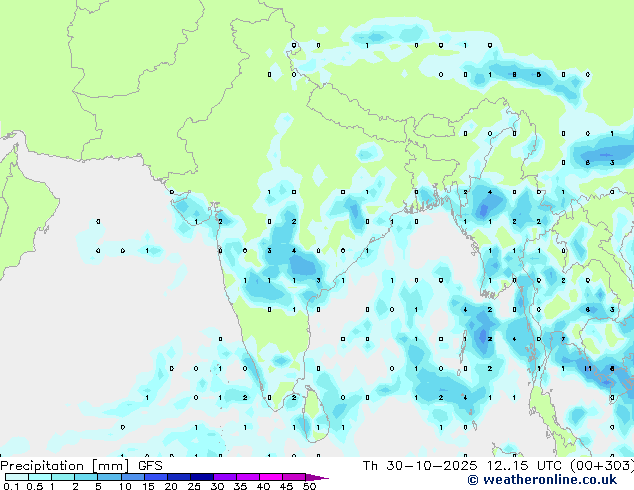Click the legend swatch between 1 and 2

pos(63,477)
